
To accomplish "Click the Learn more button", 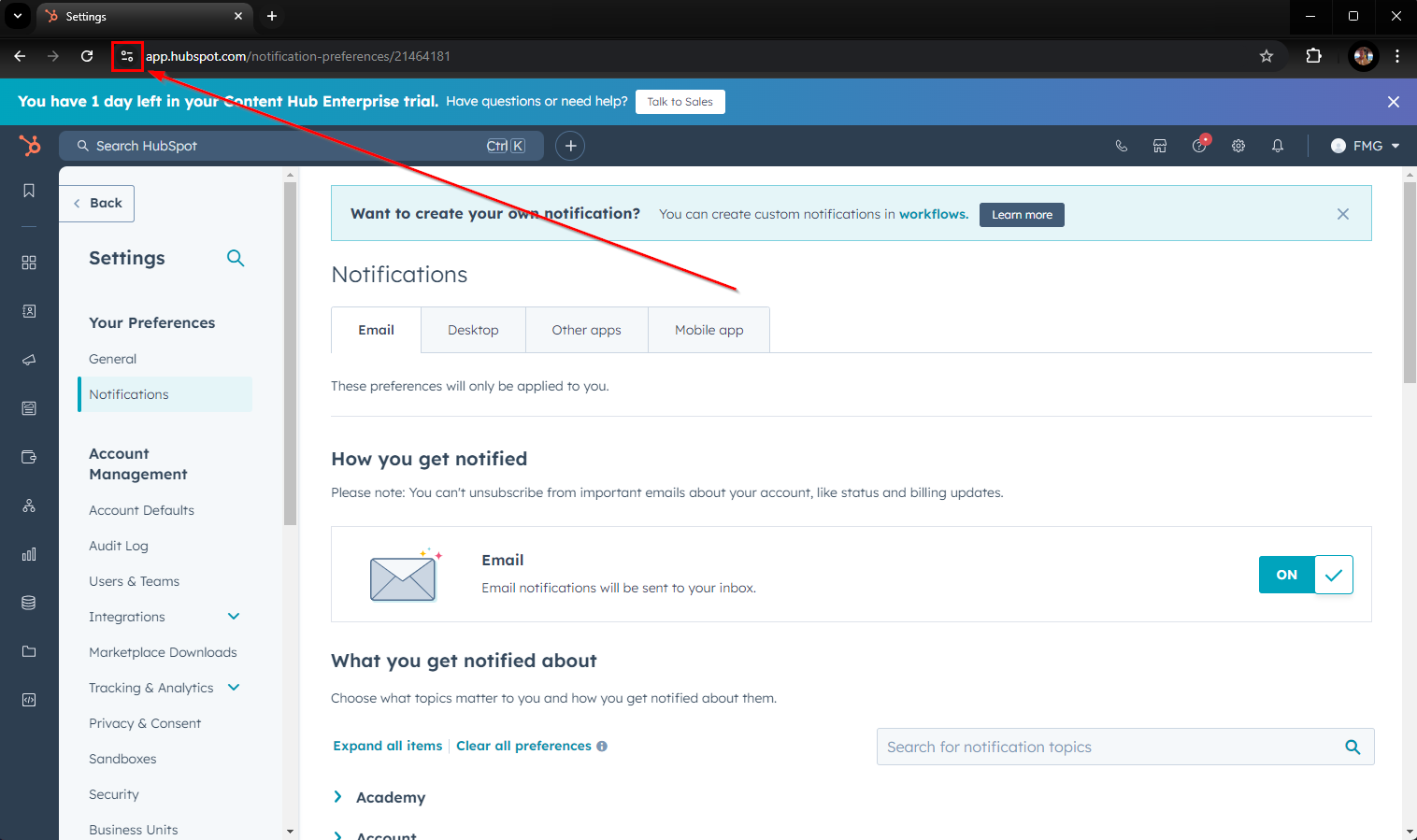I will coord(1022,215).
